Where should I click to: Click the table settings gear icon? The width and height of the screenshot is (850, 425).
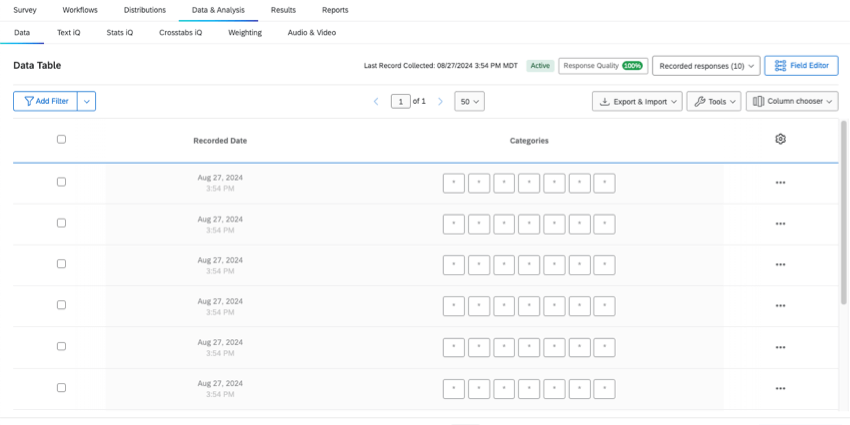(780, 140)
